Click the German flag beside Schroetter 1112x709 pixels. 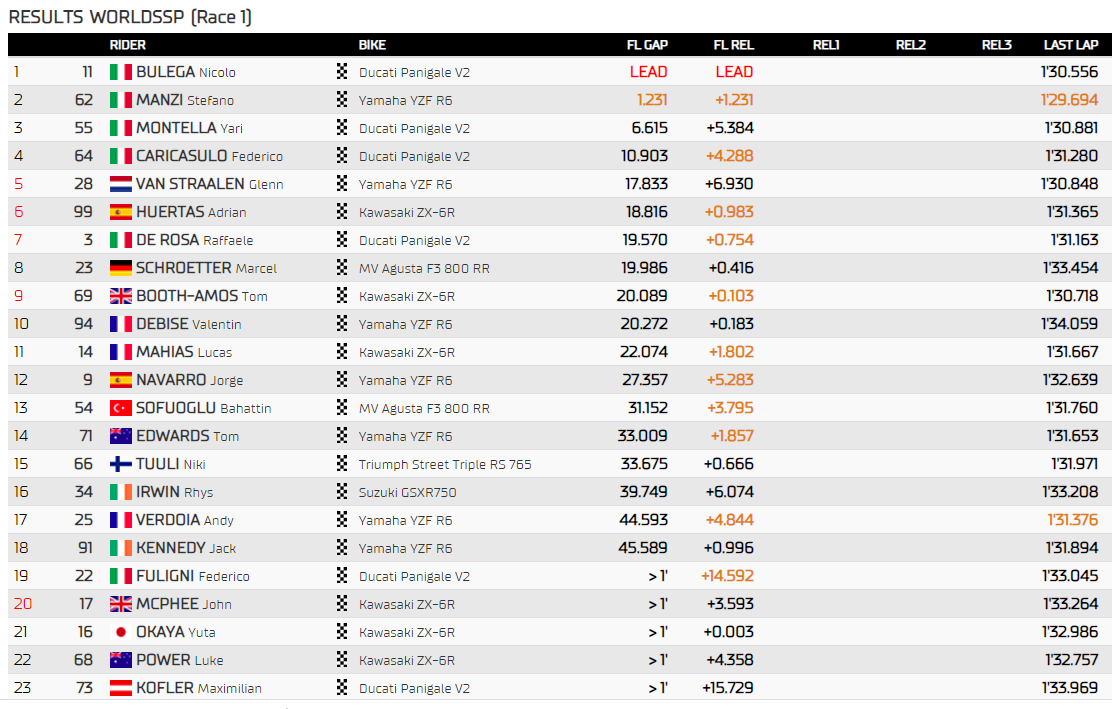tap(120, 268)
